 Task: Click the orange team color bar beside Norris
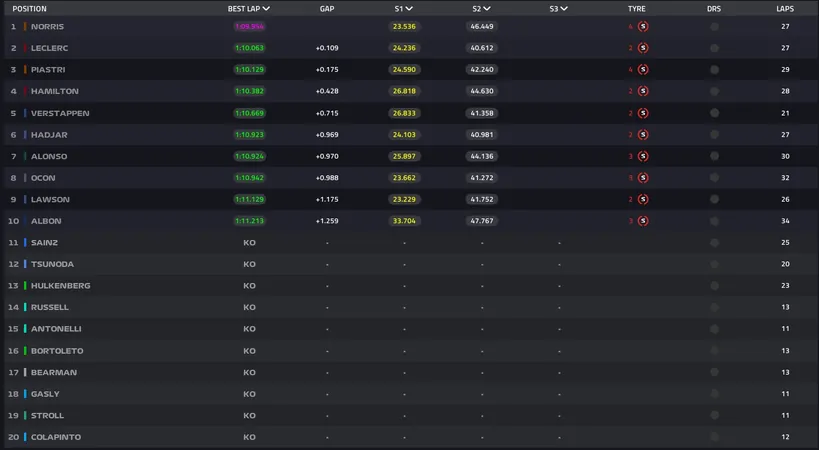25,27
